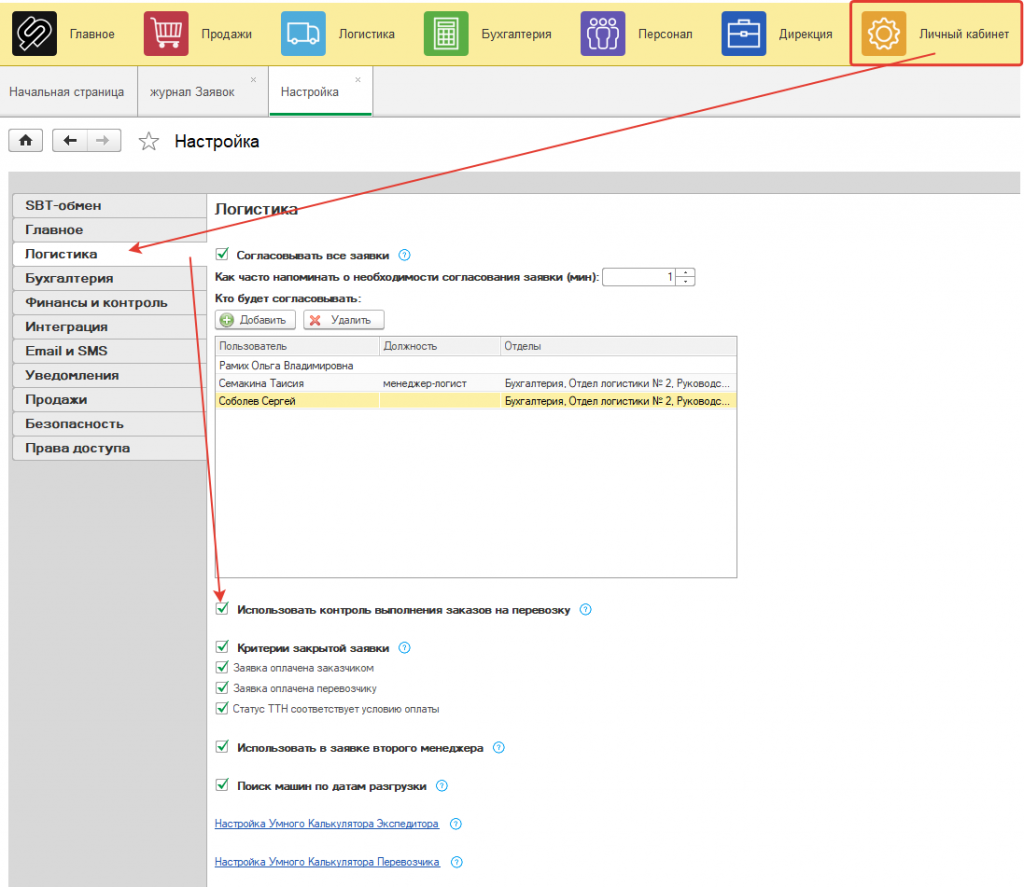
Task: Select row Рамих Ольга Владимировна
Action: click(x=476, y=366)
